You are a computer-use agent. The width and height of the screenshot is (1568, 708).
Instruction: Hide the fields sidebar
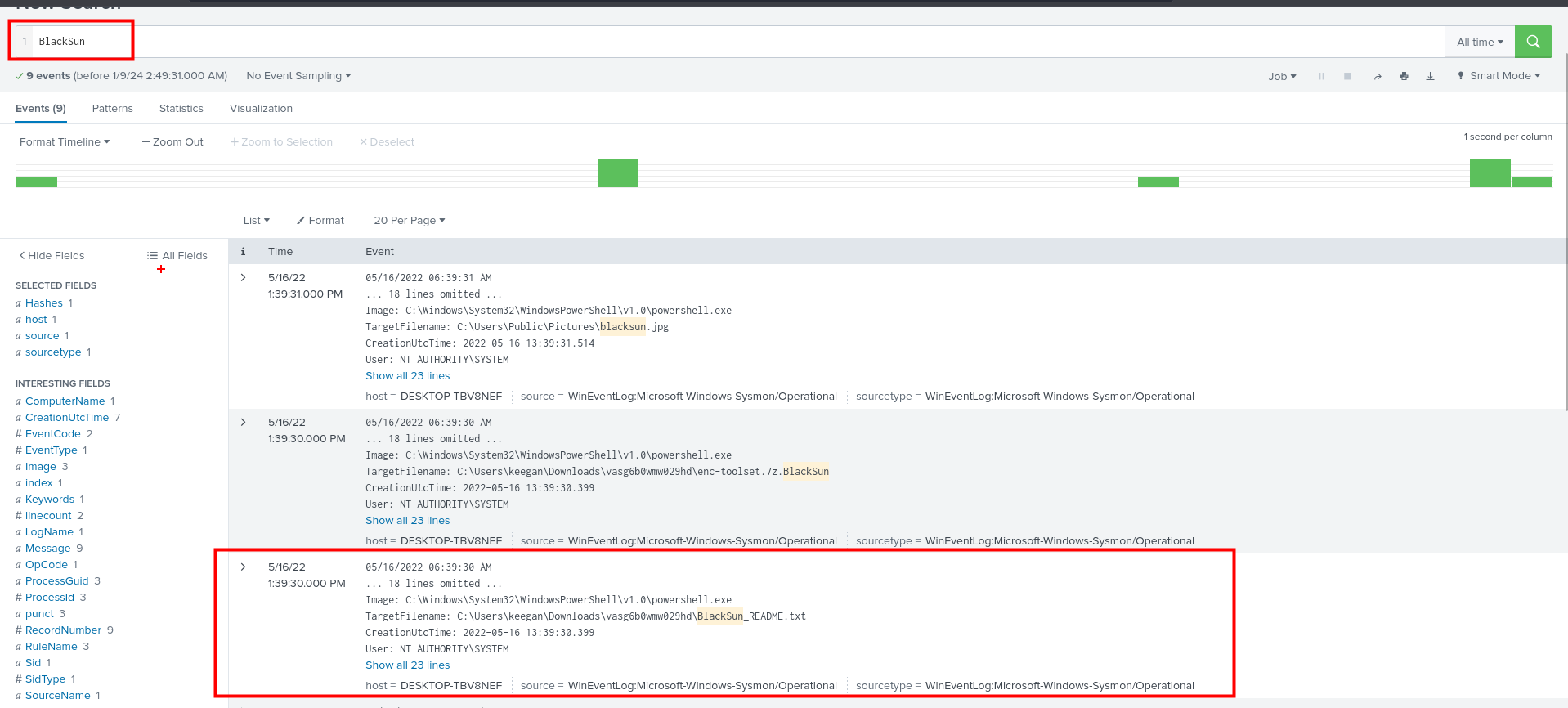pyautogui.click(x=52, y=256)
